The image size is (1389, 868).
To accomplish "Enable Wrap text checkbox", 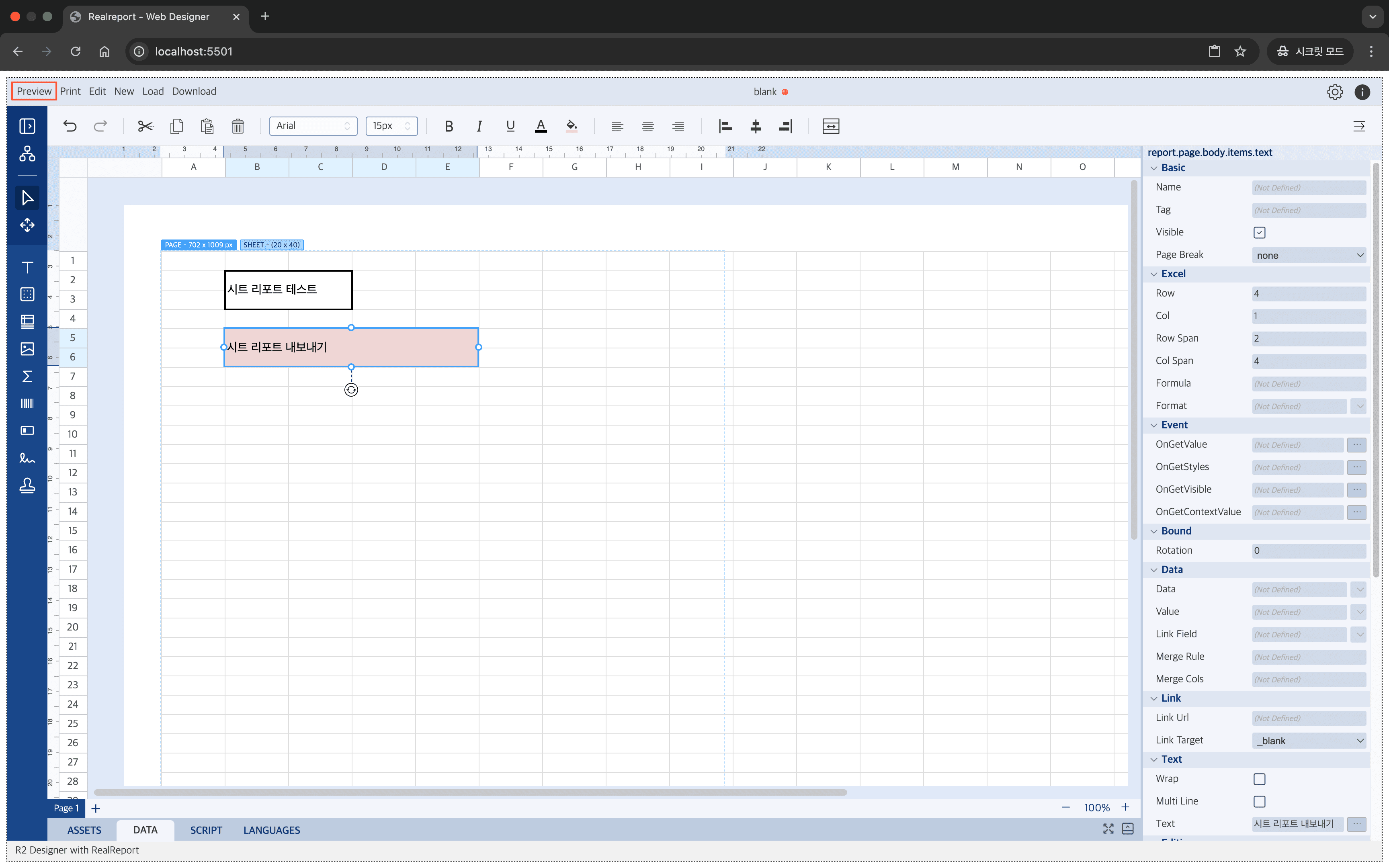I will click(x=1260, y=779).
